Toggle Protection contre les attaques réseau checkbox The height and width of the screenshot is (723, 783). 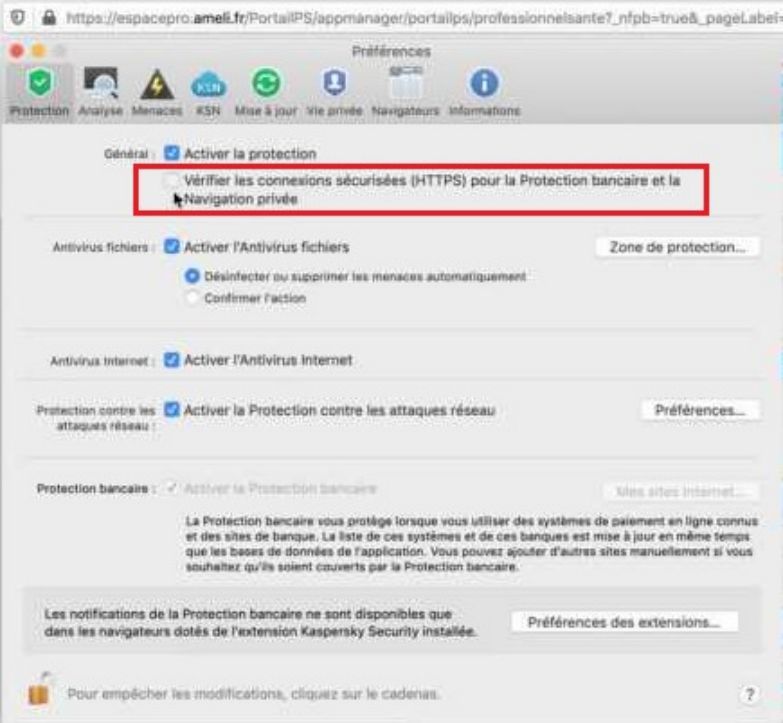172,410
